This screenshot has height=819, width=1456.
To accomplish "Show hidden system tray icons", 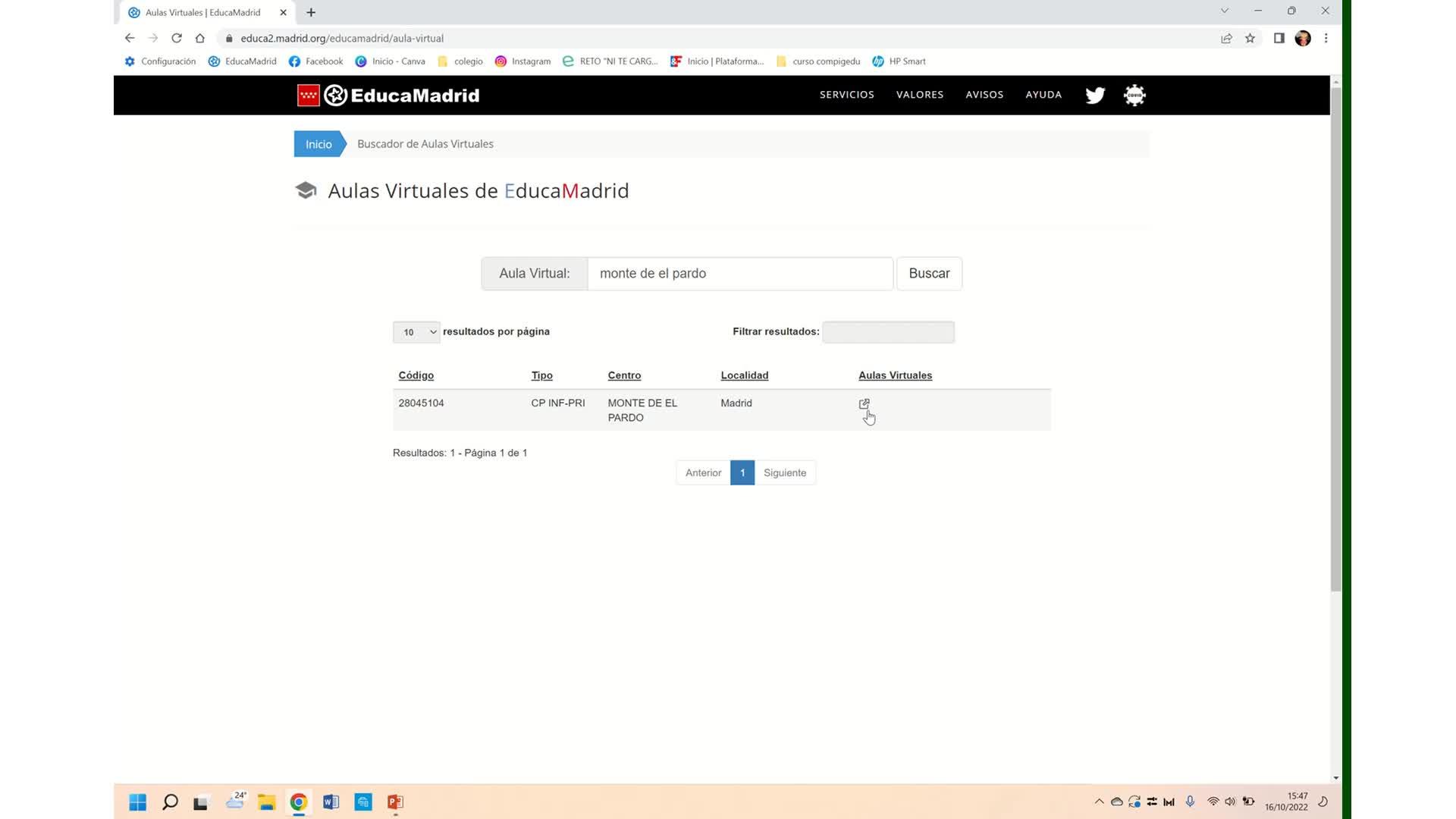I will pyautogui.click(x=1099, y=802).
